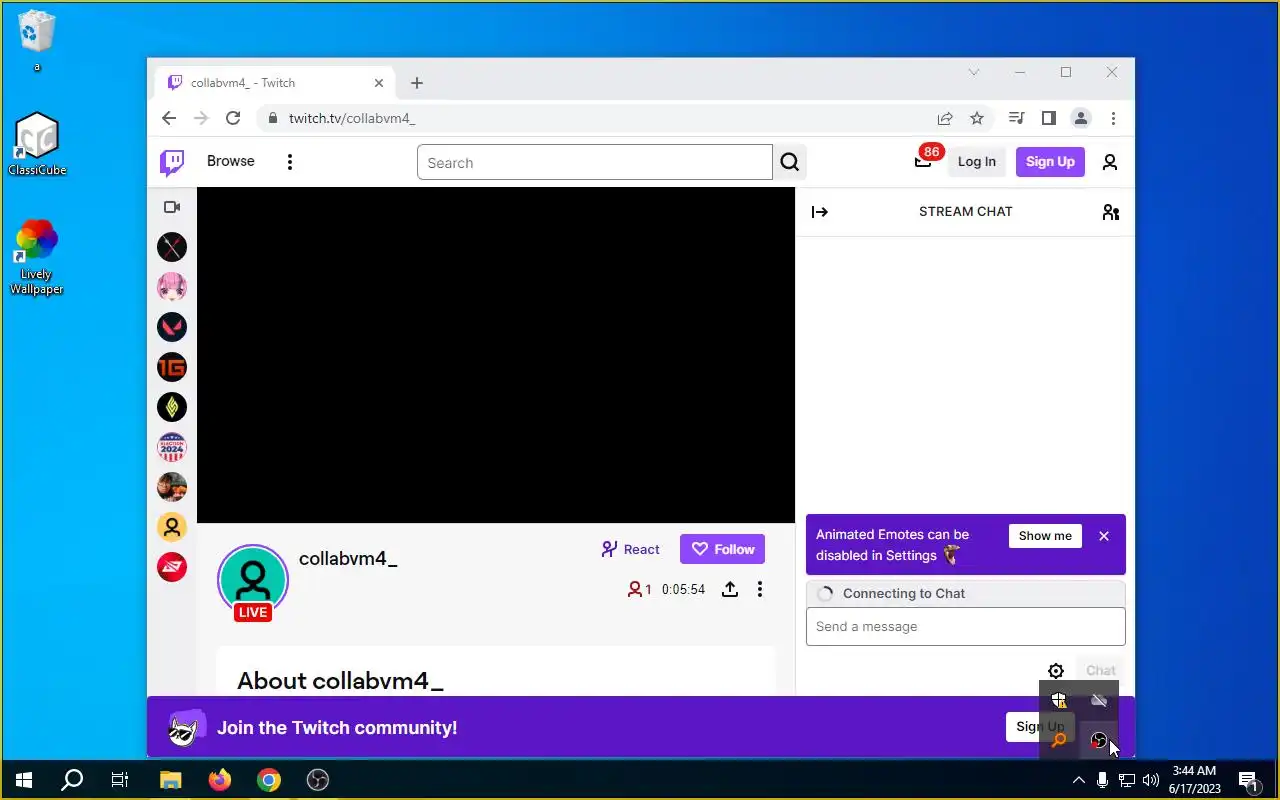Reload the page in Chrome
Image resolution: width=1280 pixels, height=800 pixels.
point(233,118)
